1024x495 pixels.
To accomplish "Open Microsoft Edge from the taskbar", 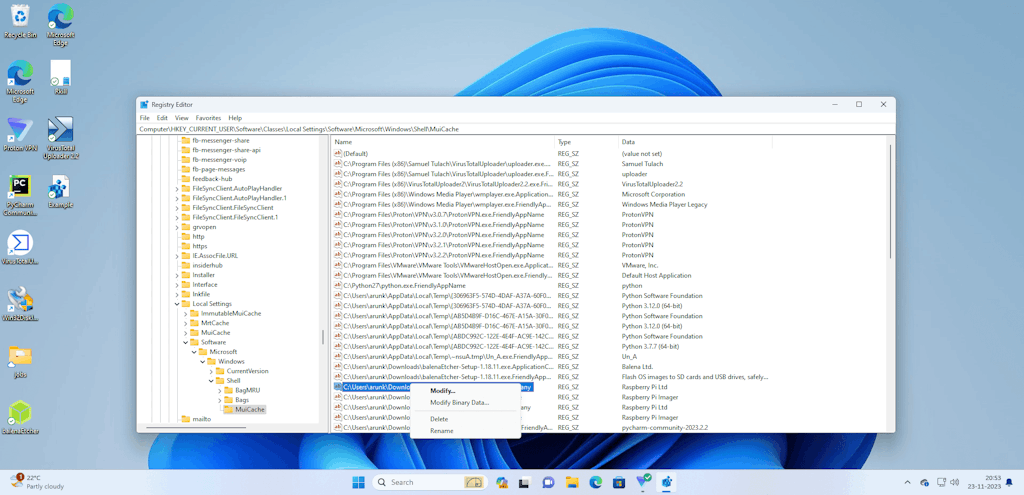I will click(596, 482).
